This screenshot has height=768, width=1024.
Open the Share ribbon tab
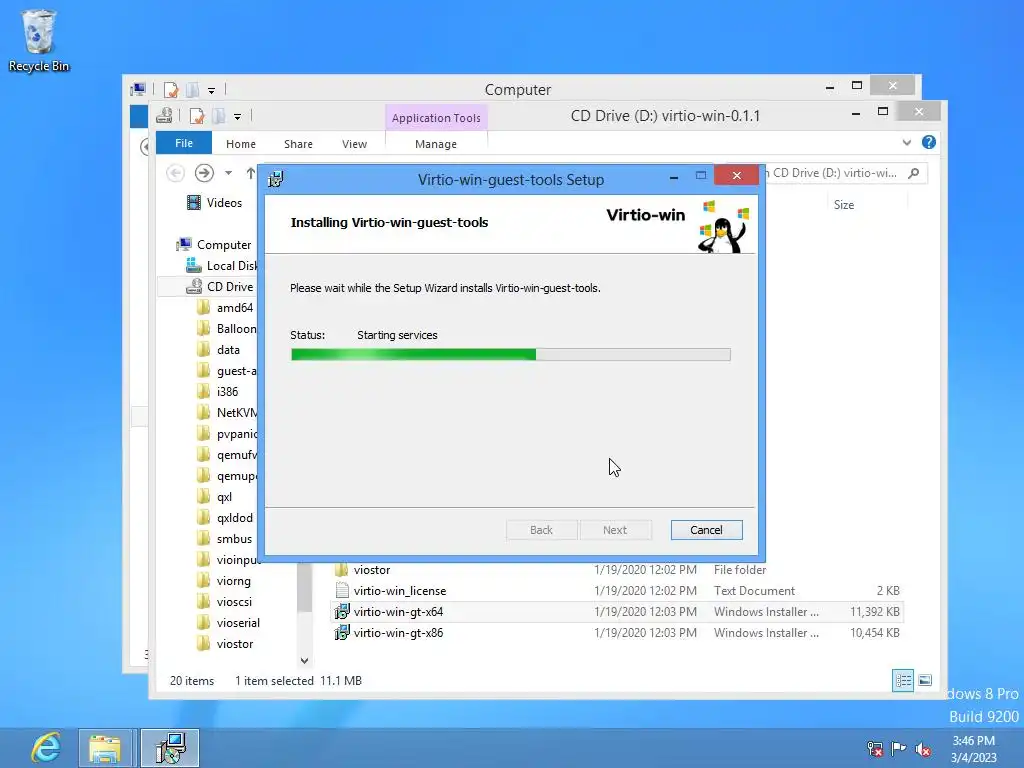[x=298, y=144]
